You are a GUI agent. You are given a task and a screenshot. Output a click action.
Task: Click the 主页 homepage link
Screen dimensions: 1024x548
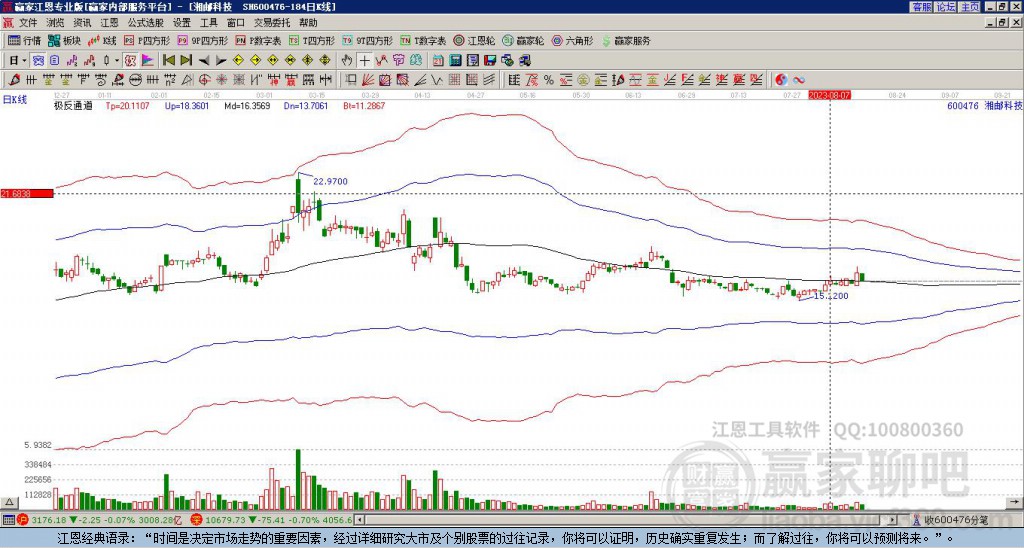pos(969,7)
